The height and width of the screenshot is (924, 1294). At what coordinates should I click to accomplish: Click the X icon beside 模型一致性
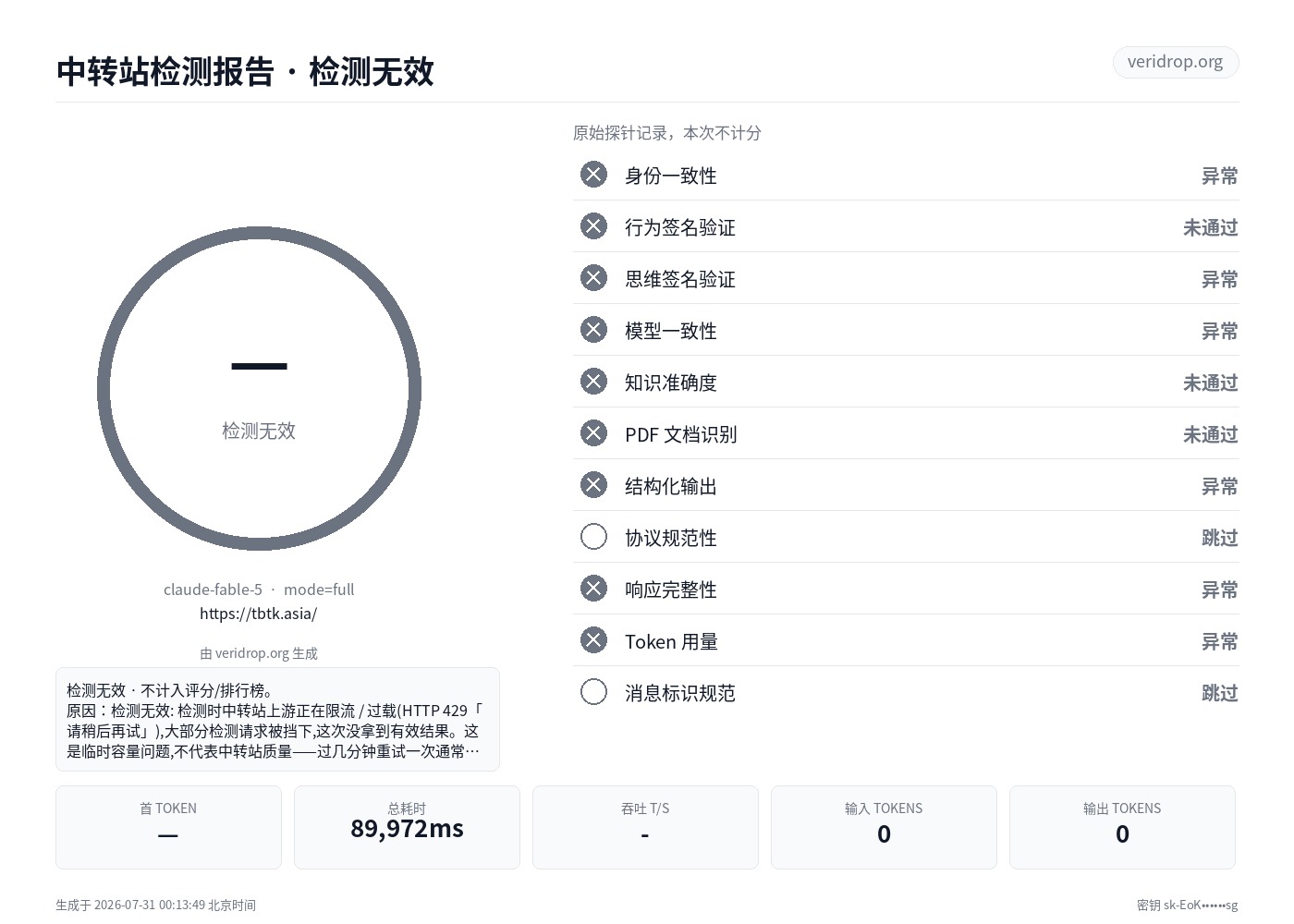point(593,330)
